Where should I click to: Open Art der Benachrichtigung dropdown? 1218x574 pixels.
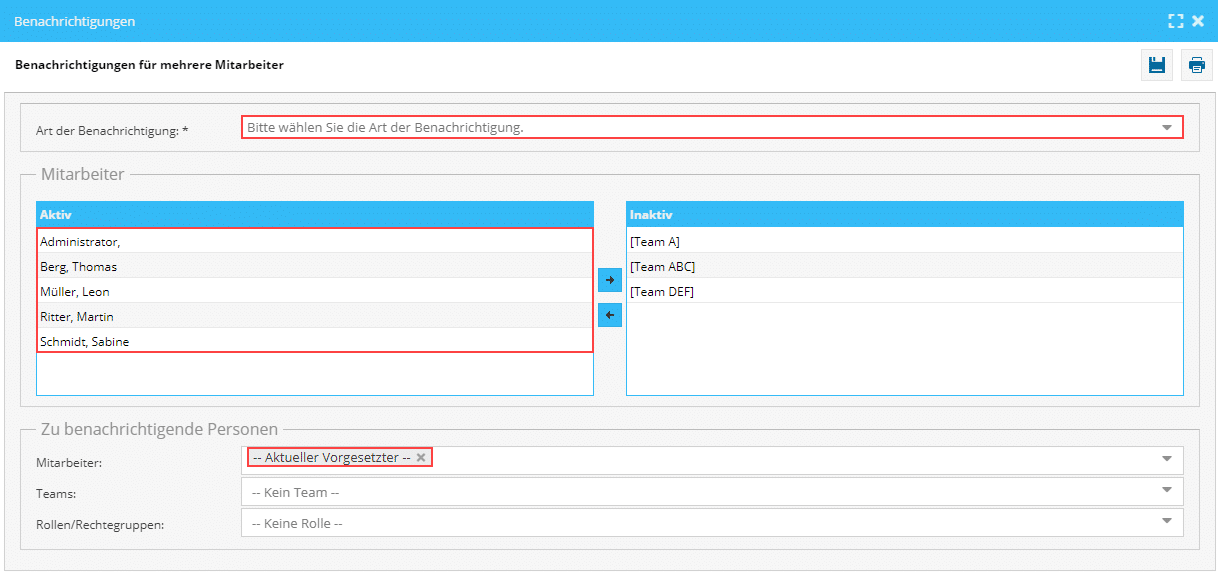(x=1166, y=128)
